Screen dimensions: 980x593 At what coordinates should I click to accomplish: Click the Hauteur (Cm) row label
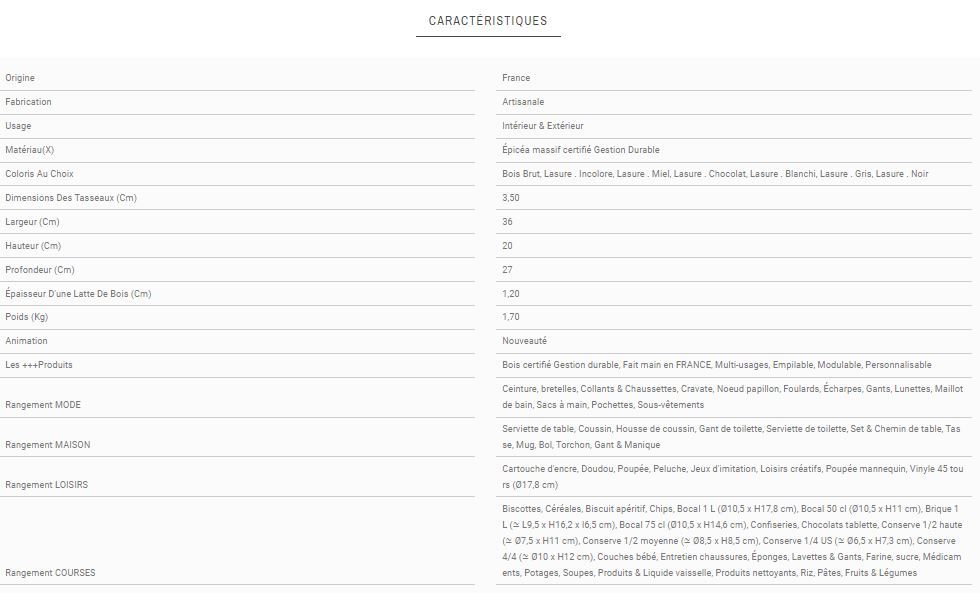click(x=33, y=246)
